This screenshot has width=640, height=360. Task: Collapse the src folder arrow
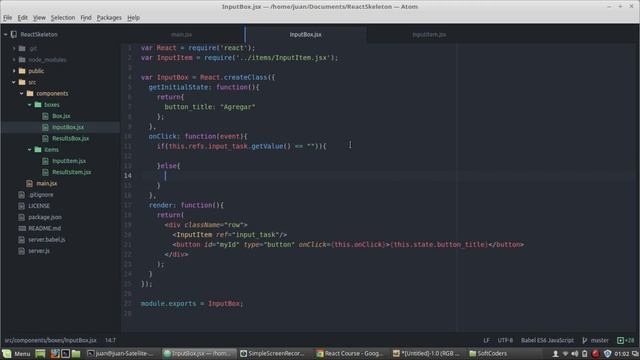14,82
